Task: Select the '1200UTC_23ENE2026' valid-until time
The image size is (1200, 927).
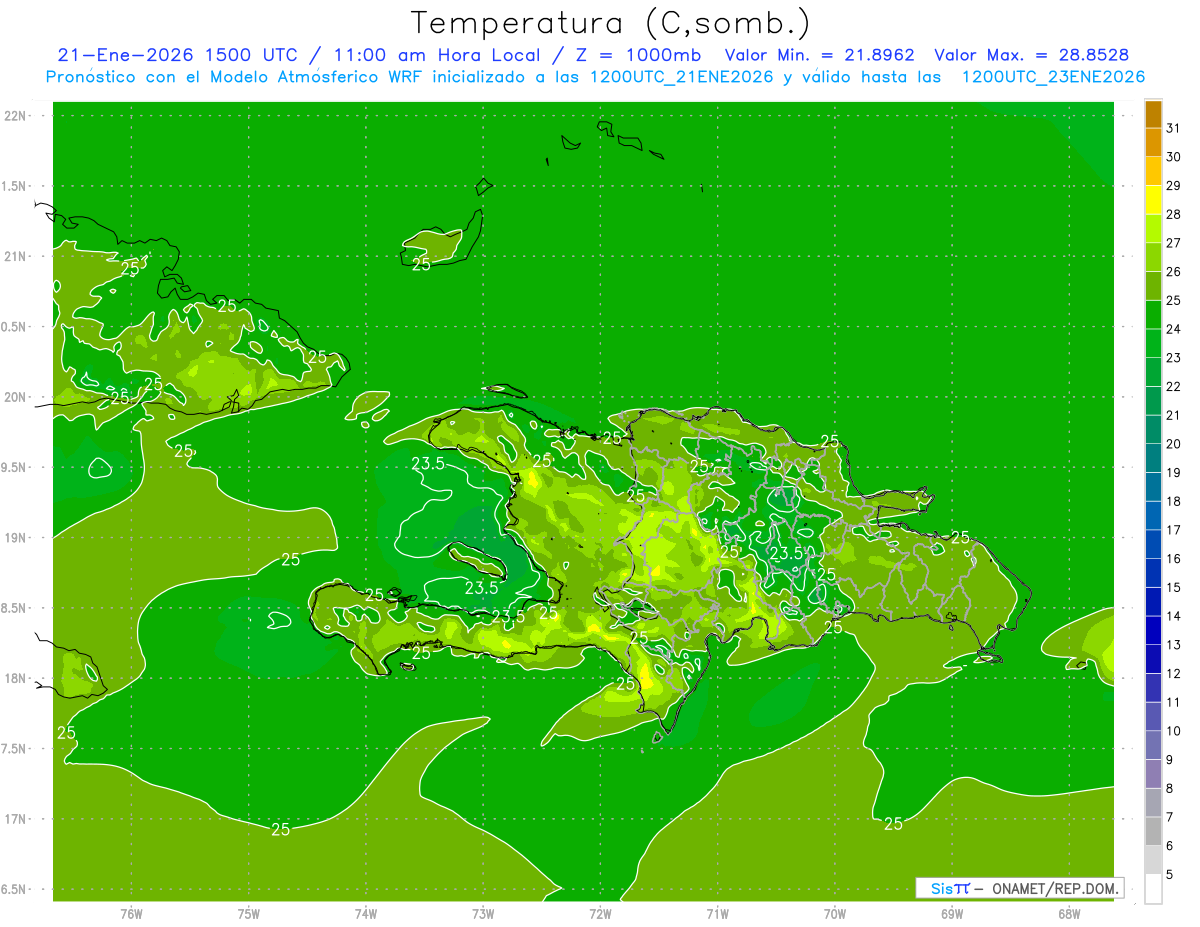Action: (1053, 77)
